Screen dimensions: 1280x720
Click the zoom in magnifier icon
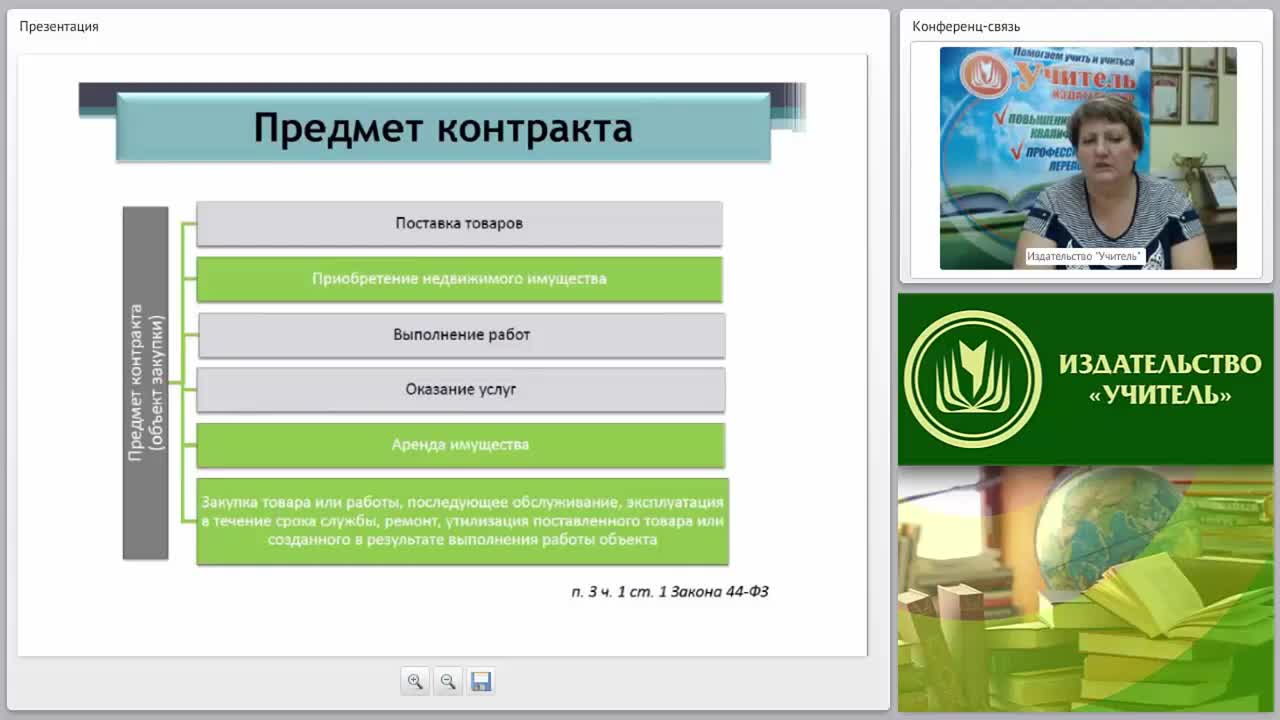tap(415, 681)
